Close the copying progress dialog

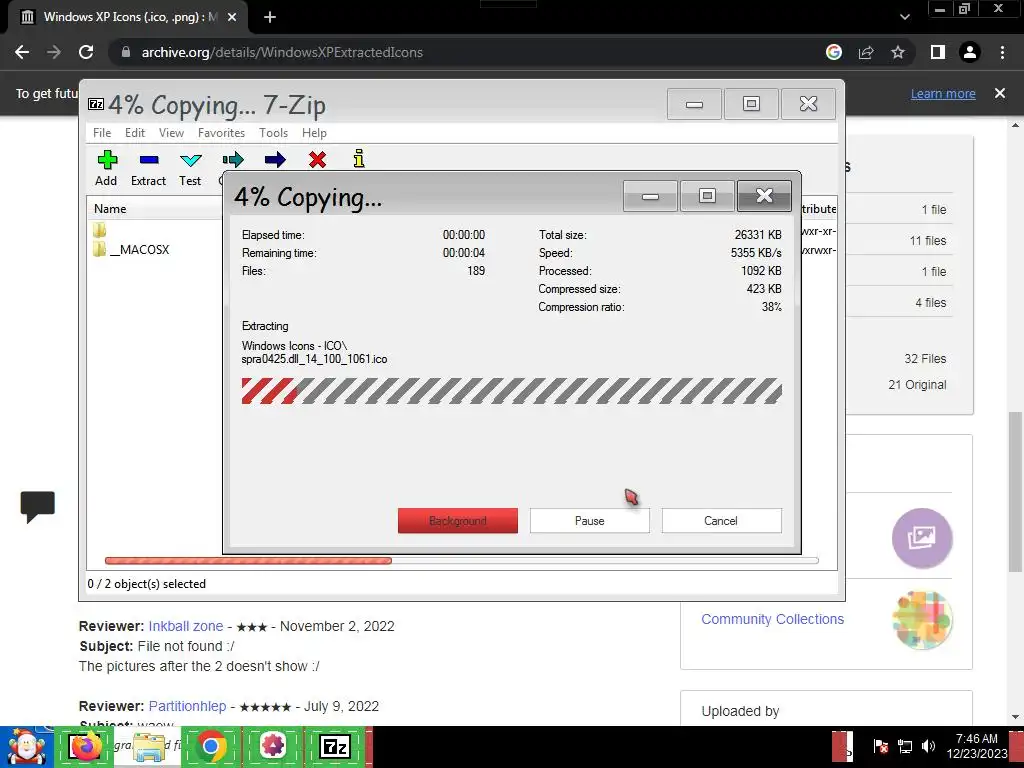tap(764, 196)
